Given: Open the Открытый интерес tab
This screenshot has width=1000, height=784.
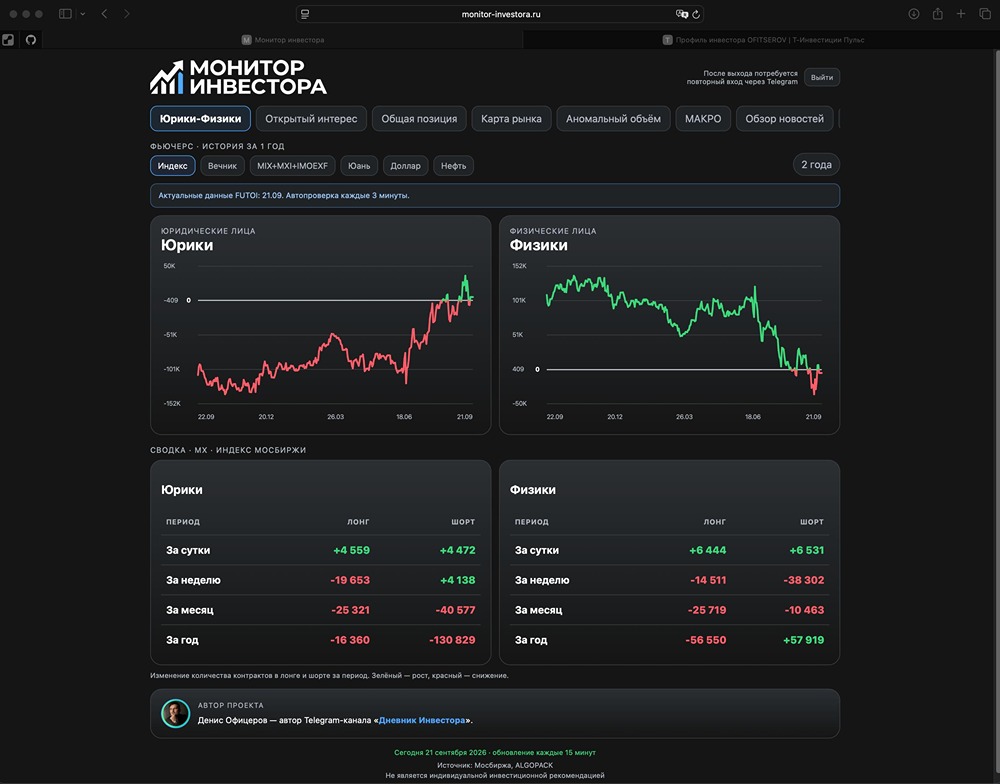Looking at the screenshot, I should coord(311,119).
